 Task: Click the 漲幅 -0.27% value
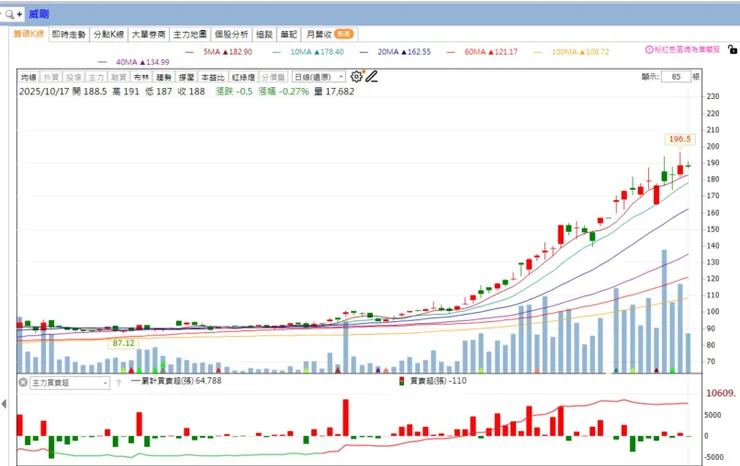click(x=284, y=92)
